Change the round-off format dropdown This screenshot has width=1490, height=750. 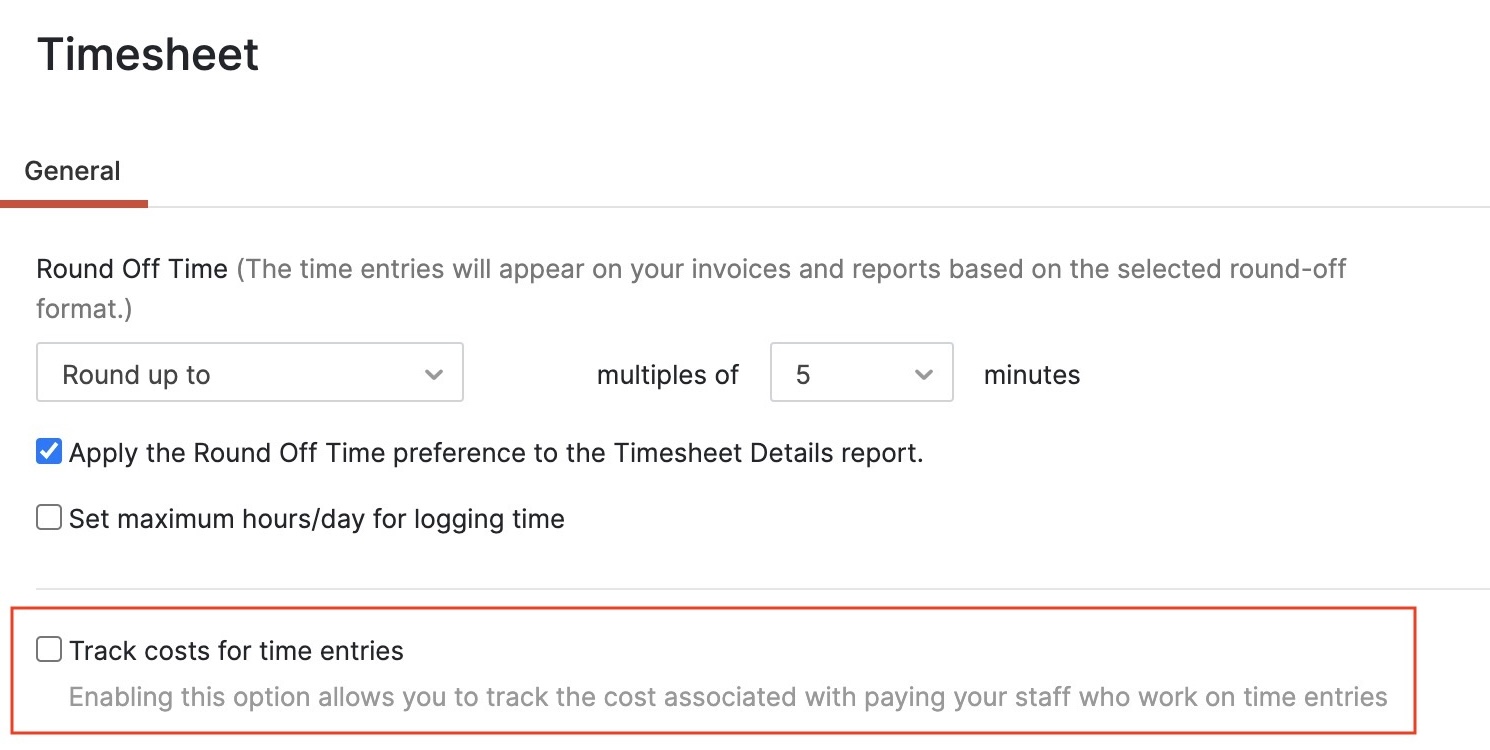tap(249, 373)
